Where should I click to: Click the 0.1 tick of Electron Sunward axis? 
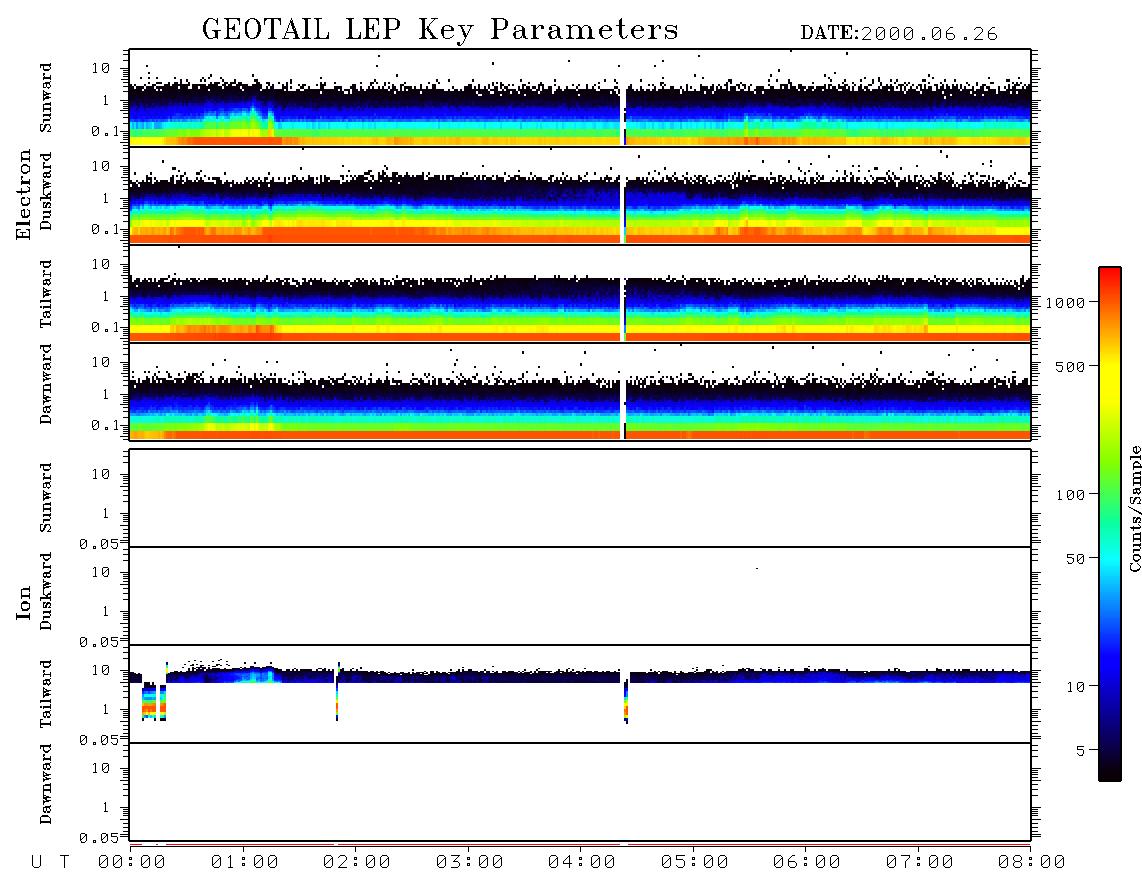[x=106, y=132]
